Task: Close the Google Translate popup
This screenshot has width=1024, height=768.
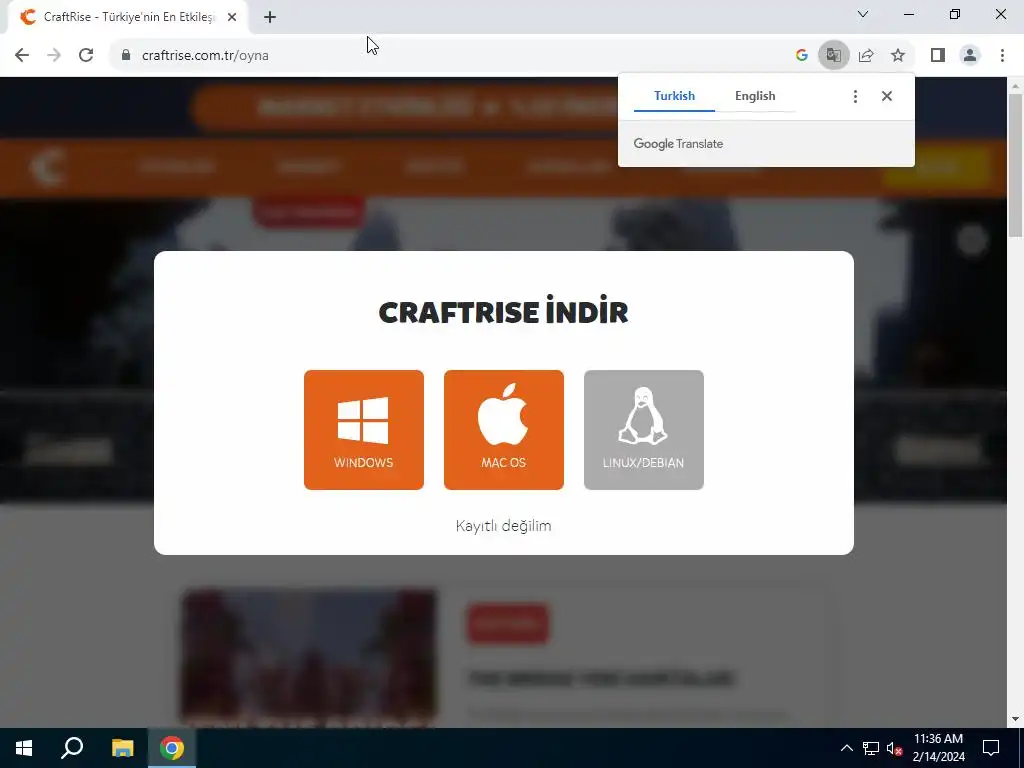Action: [886, 97]
